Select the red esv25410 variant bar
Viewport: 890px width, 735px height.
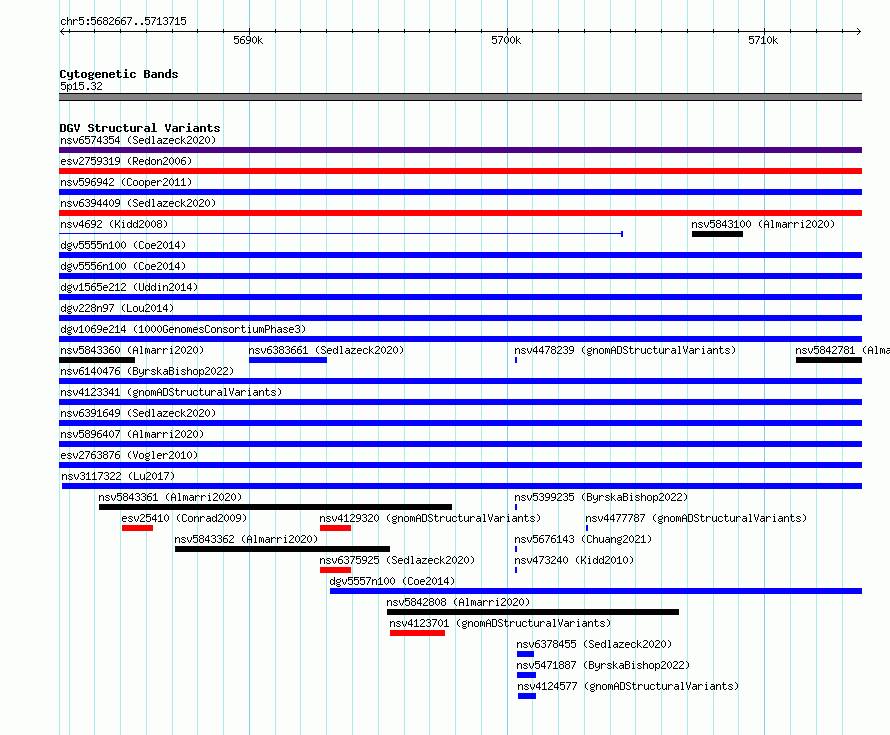click(137, 528)
